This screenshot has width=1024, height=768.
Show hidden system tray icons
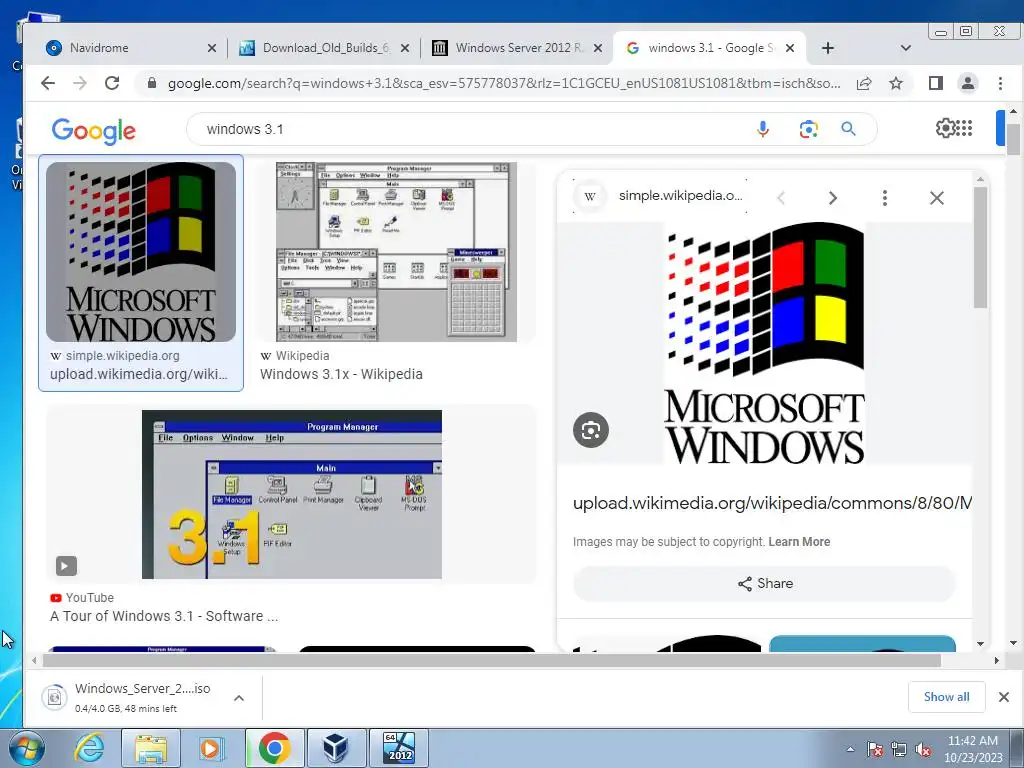pos(850,749)
